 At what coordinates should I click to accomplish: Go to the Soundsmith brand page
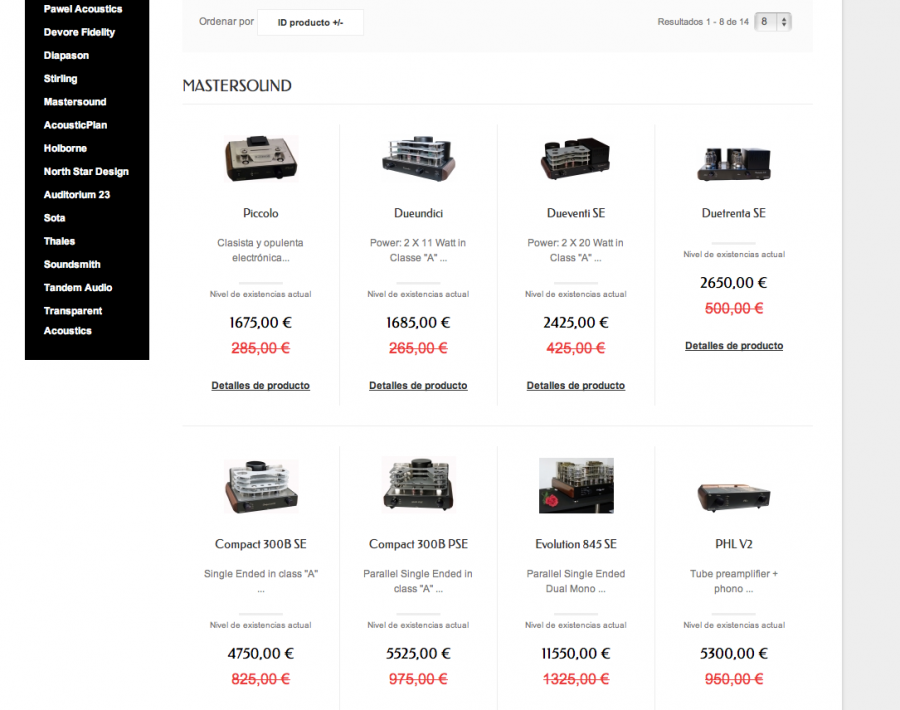[72, 265]
